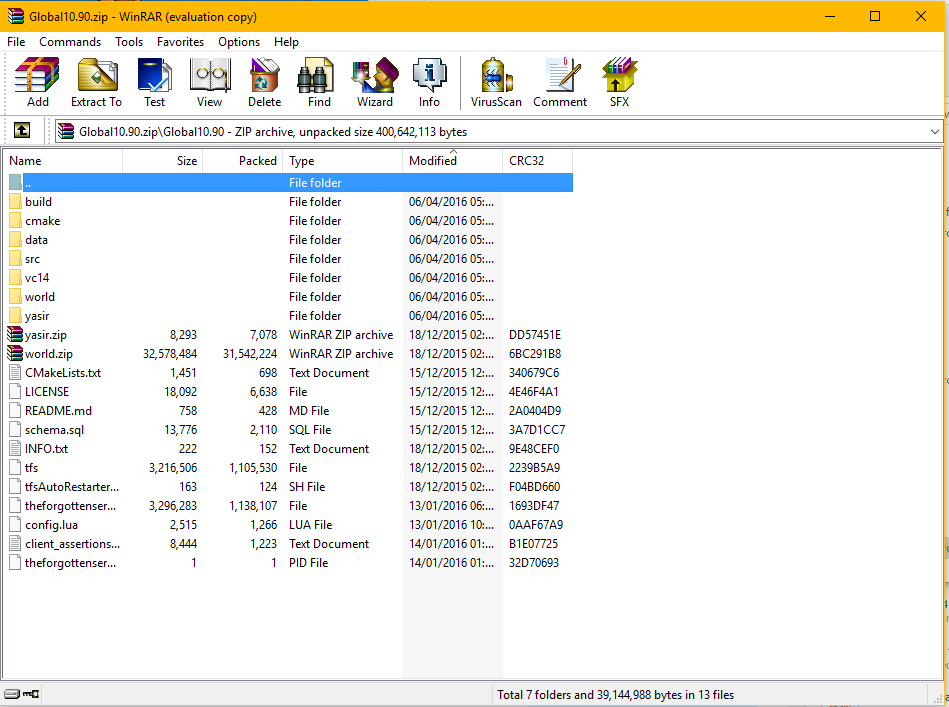The height and width of the screenshot is (707, 949).
Task: Click the archive path address field
Action: tap(499, 131)
